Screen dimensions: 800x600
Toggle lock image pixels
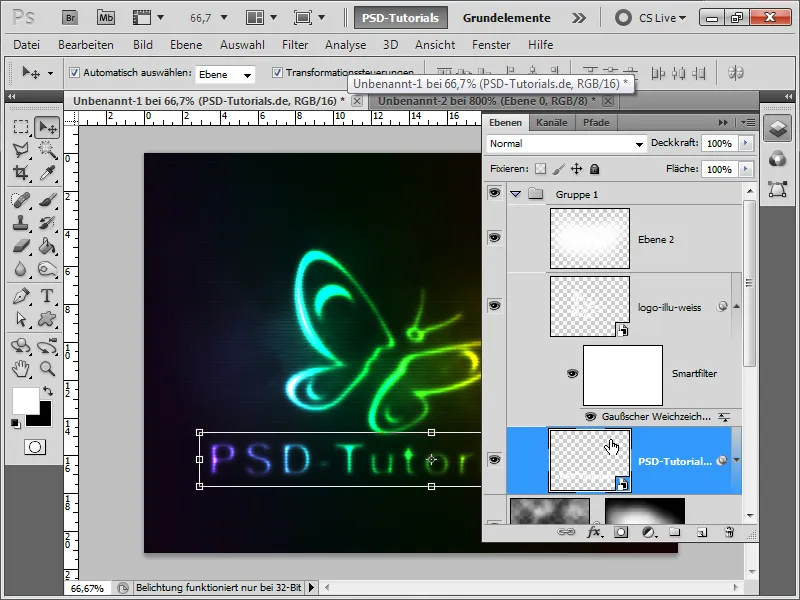click(x=559, y=169)
